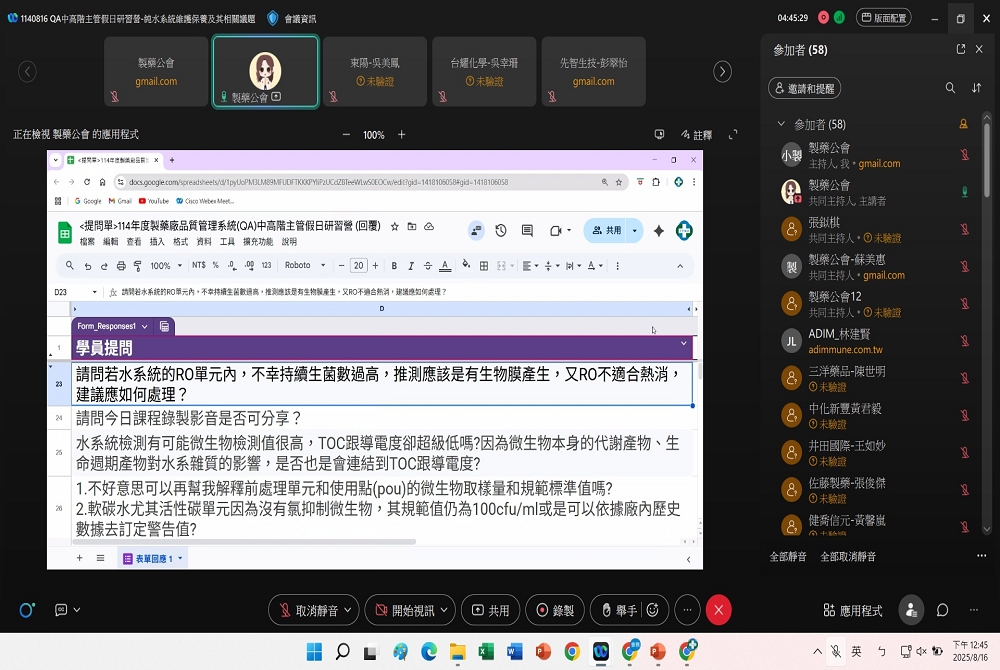Zoom in shared content with plus button

pos(402,135)
